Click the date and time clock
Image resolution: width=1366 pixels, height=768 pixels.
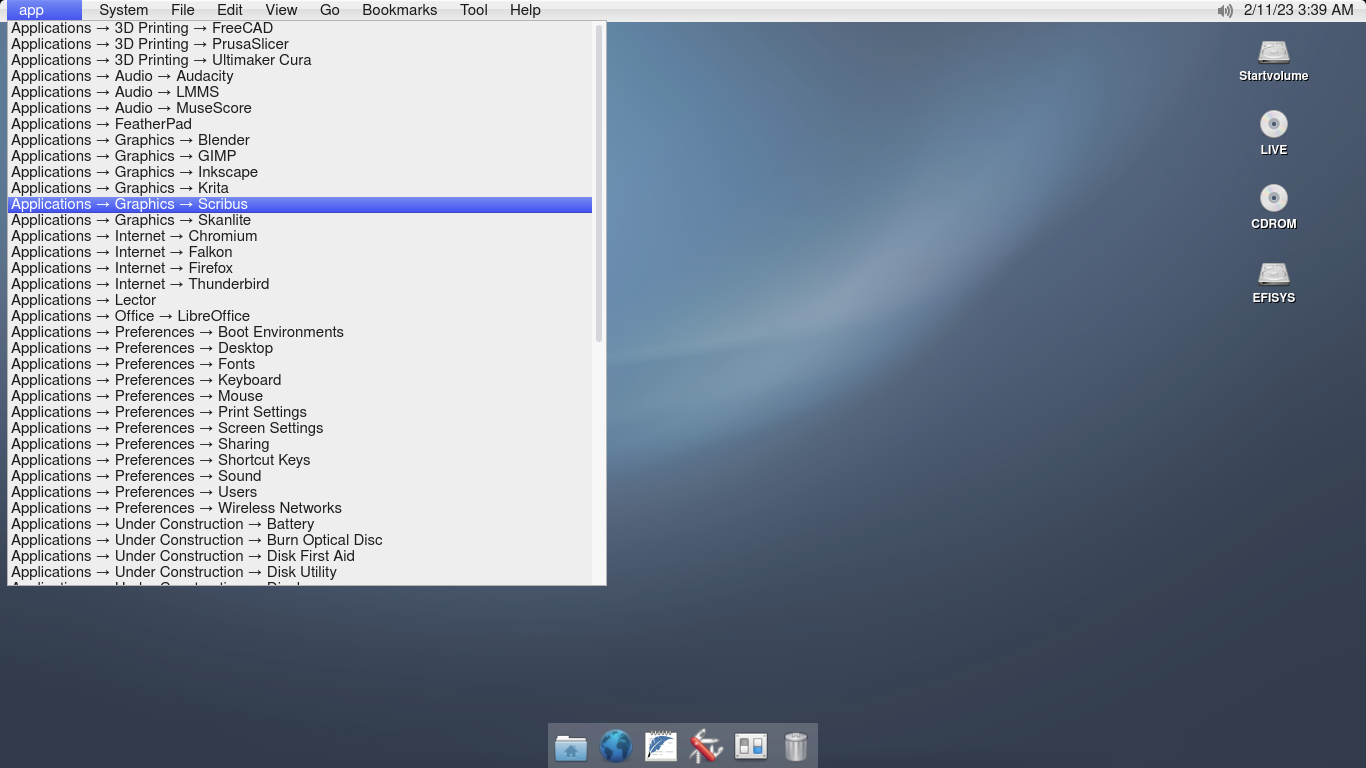(x=1298, y=10)
